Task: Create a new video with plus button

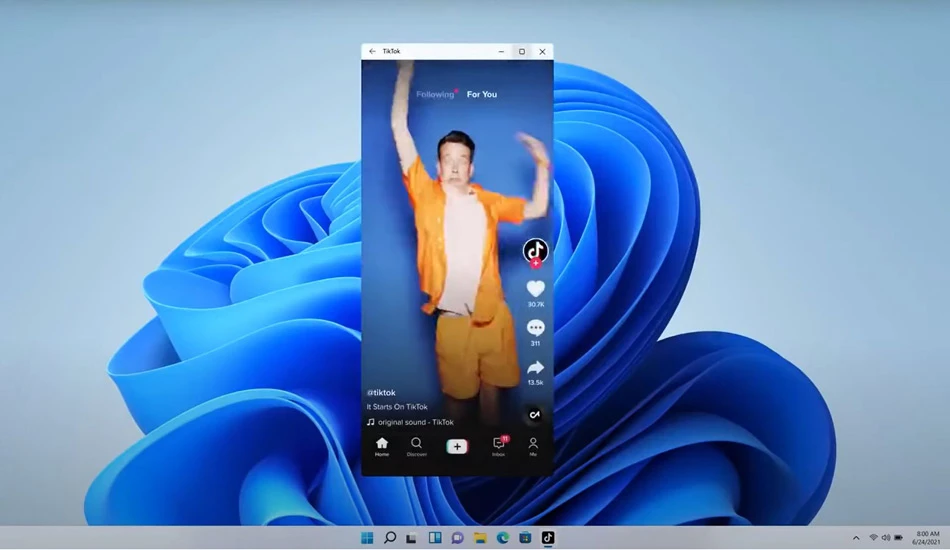Action: coord(457,446)
